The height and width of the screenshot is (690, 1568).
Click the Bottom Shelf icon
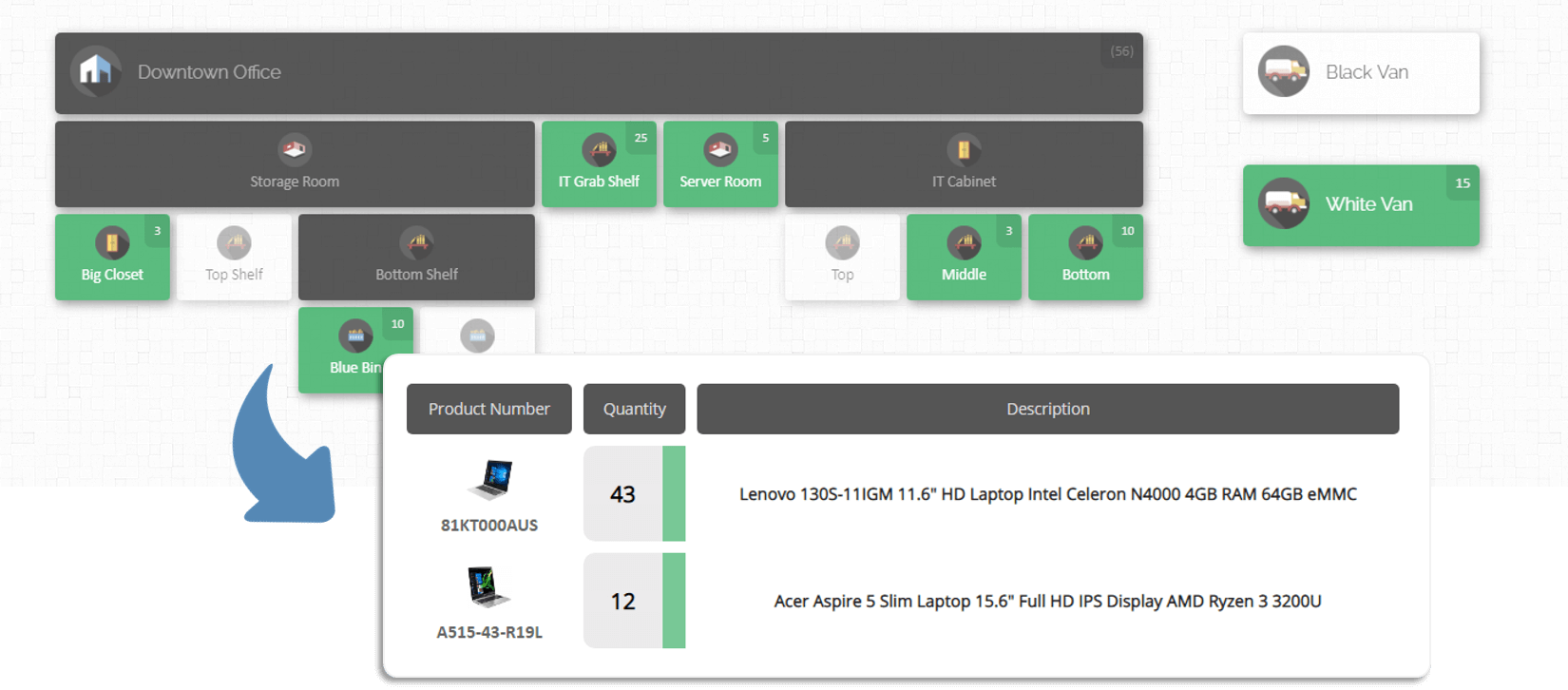(x=416, y=242)
